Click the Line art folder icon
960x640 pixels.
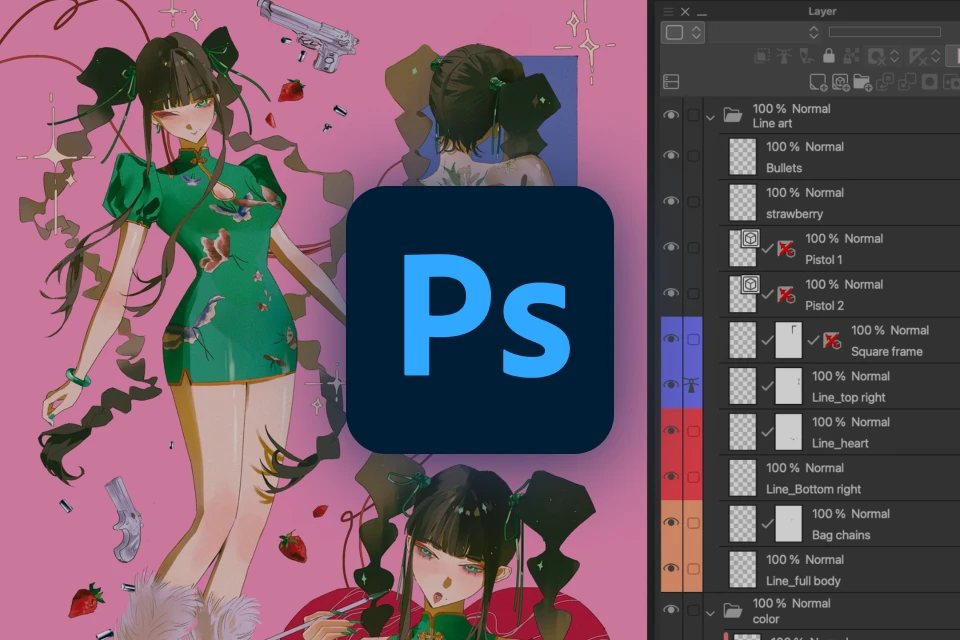[733, 115]
